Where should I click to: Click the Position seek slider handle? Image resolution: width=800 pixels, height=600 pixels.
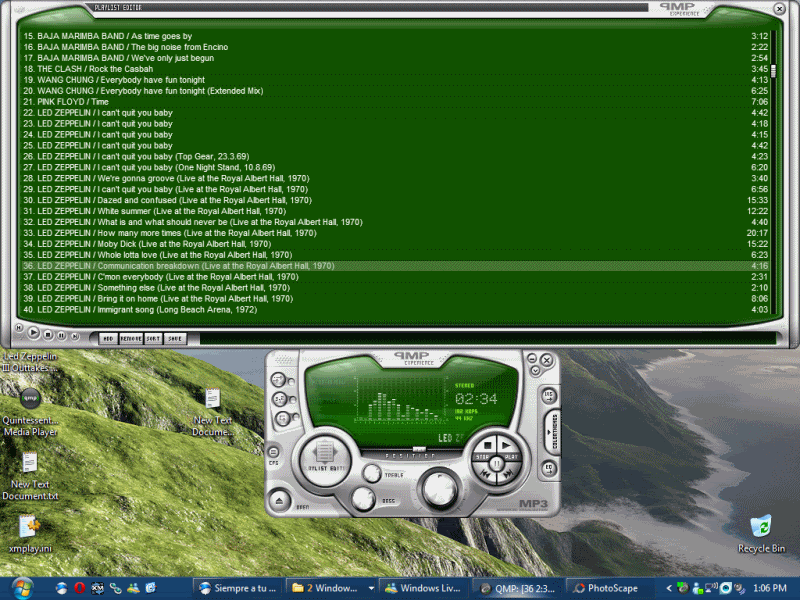tap(419, 449)
